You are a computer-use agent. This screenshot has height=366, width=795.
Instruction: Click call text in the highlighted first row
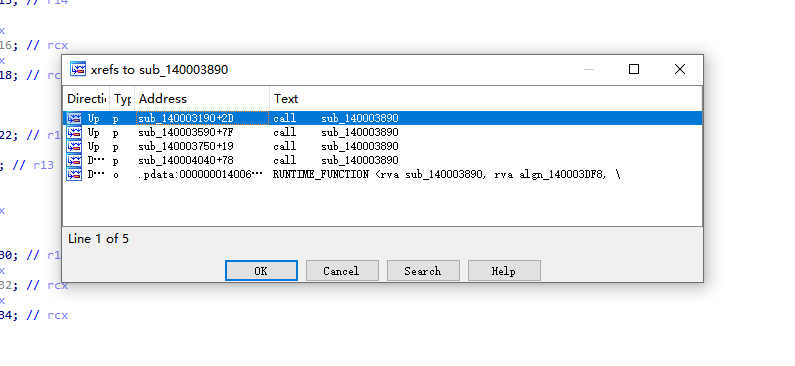[x=336, y=118]
